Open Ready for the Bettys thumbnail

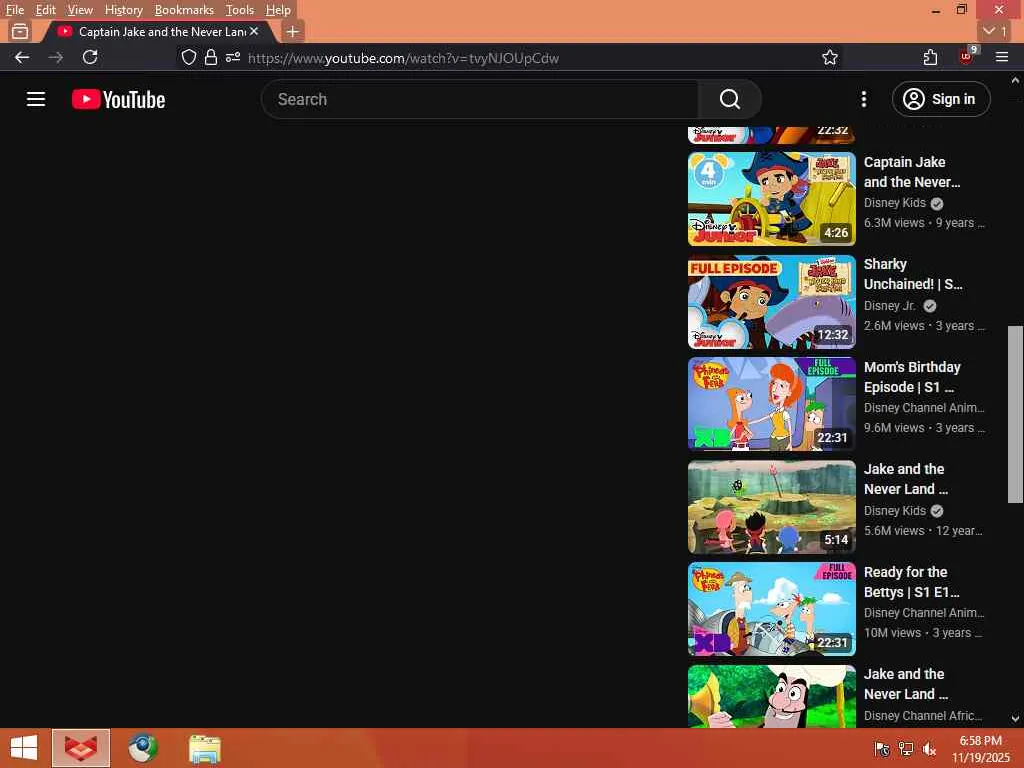(771, 609)
